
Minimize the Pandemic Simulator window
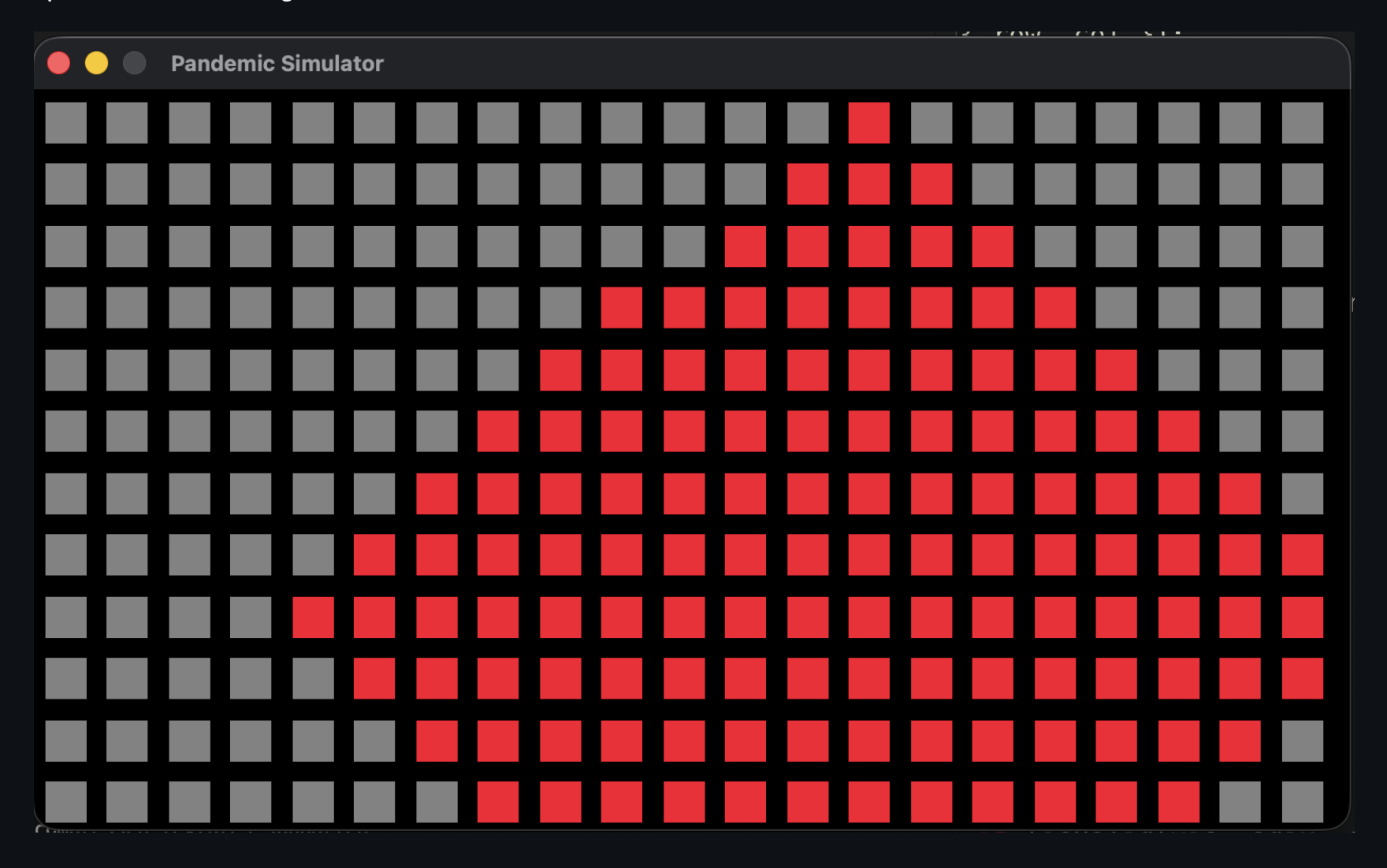pos(97,63)
